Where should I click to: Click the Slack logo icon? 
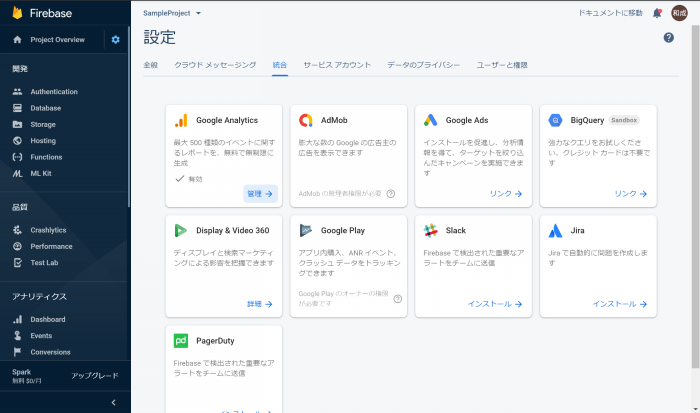coord(430,230)
